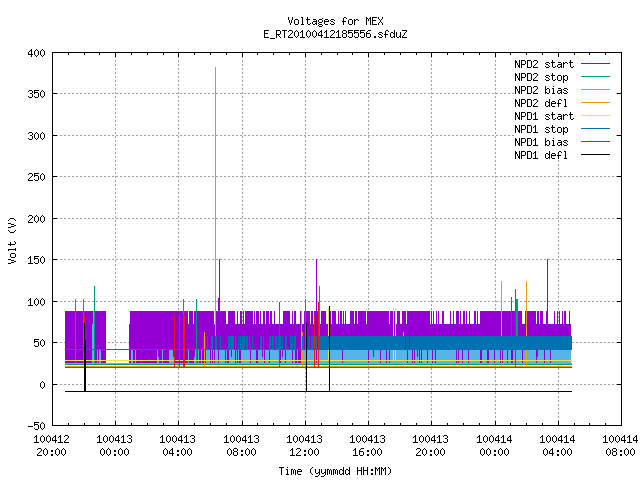Click the Volt (V) y-axis label
640x480 pixels.
pyautogui.click(x=12, y=240)
